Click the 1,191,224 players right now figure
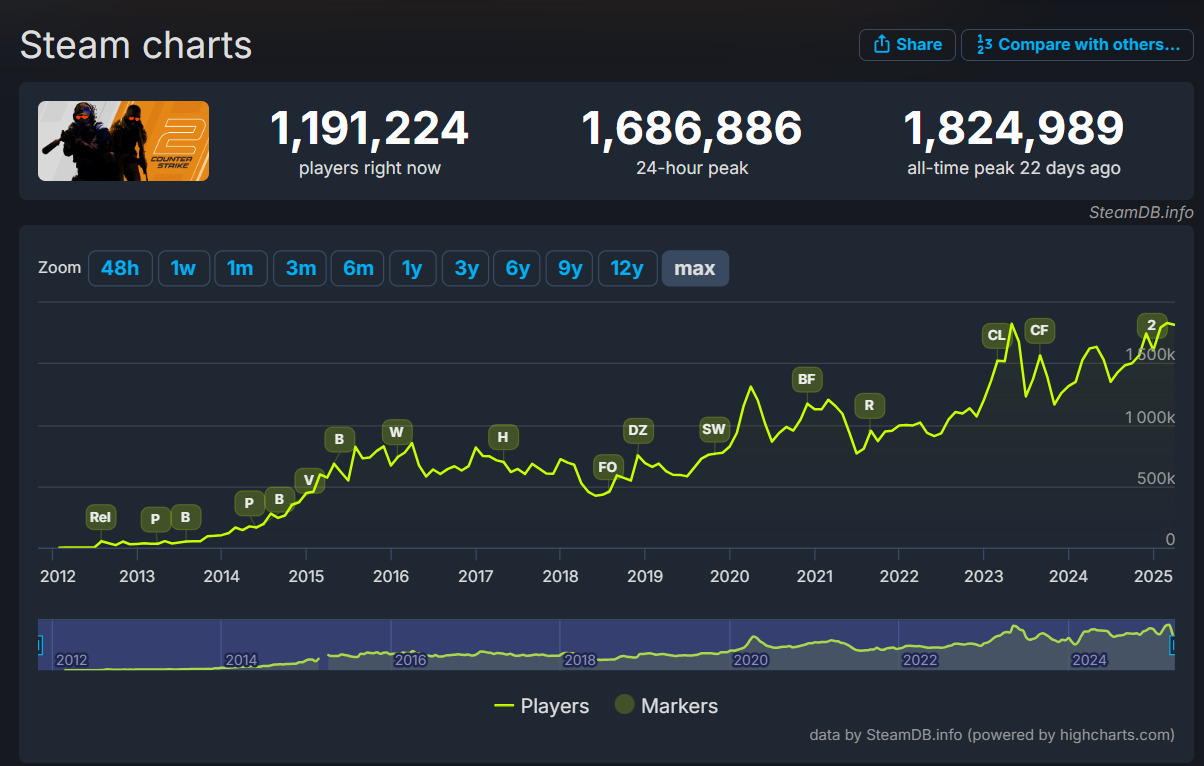This screenshot has height=766, width=1204. pyautogui.click(x=370, y=129)
